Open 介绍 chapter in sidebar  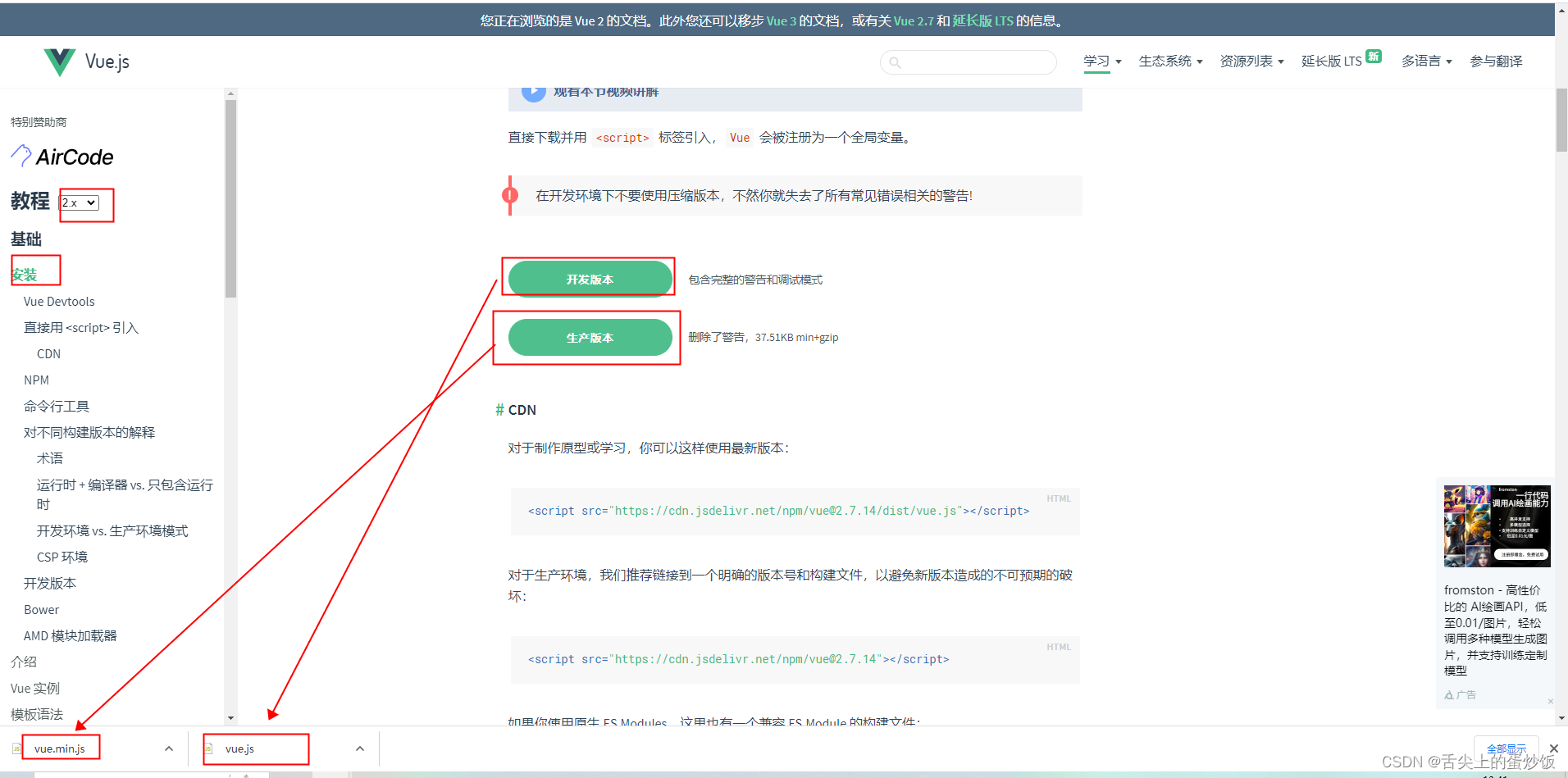click(x=24, y=662)
